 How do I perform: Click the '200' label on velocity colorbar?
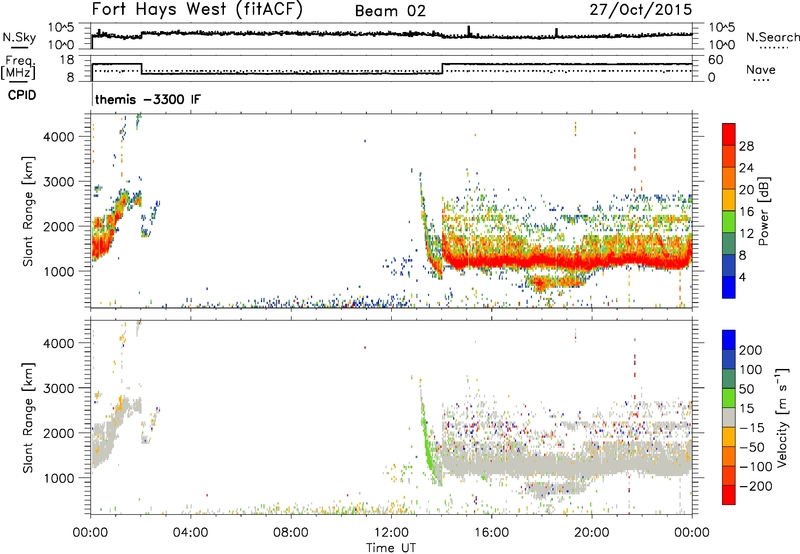[x=751, y=350]
